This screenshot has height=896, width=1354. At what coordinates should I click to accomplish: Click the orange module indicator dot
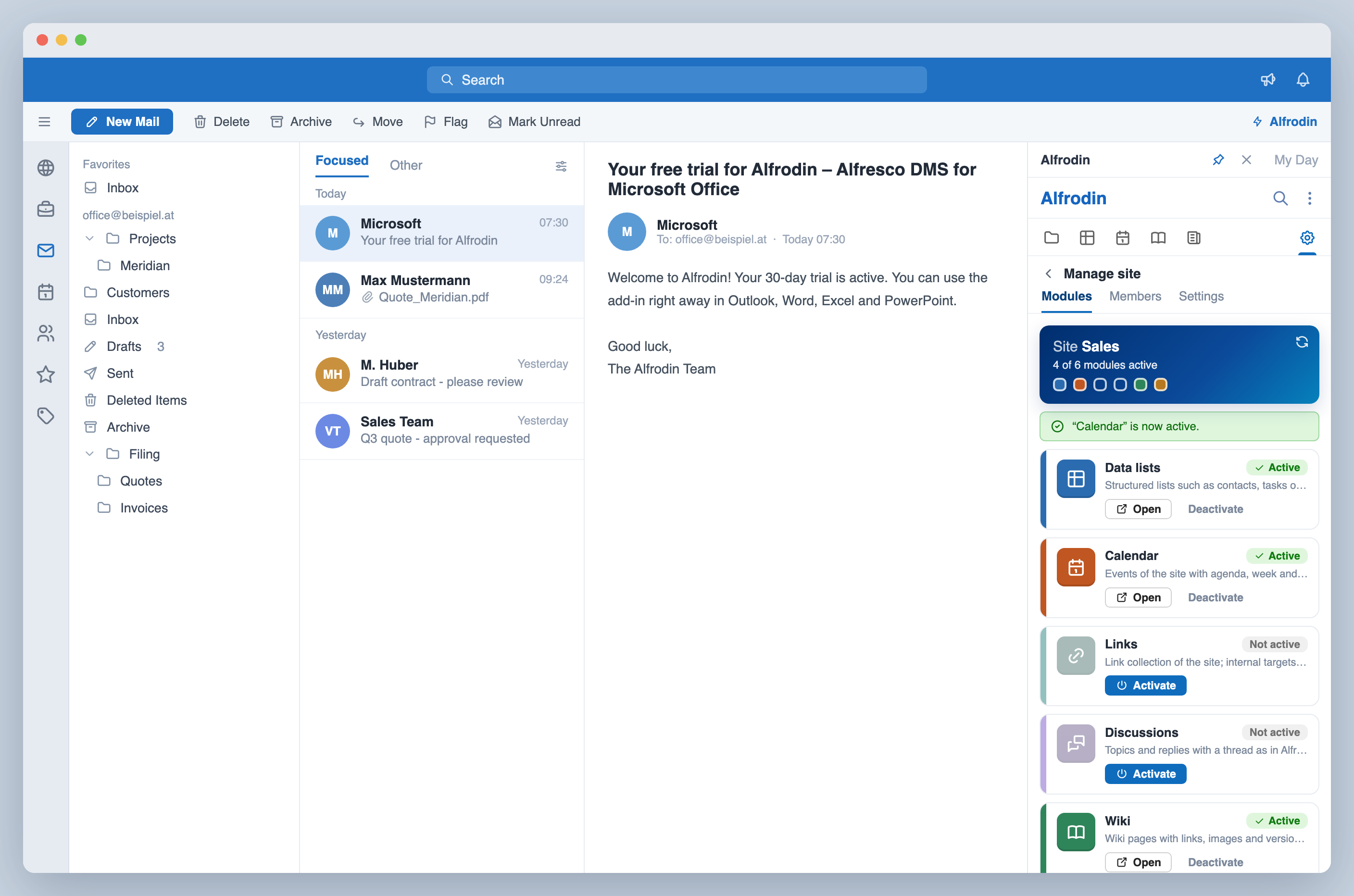click(x=1079, y=385)
